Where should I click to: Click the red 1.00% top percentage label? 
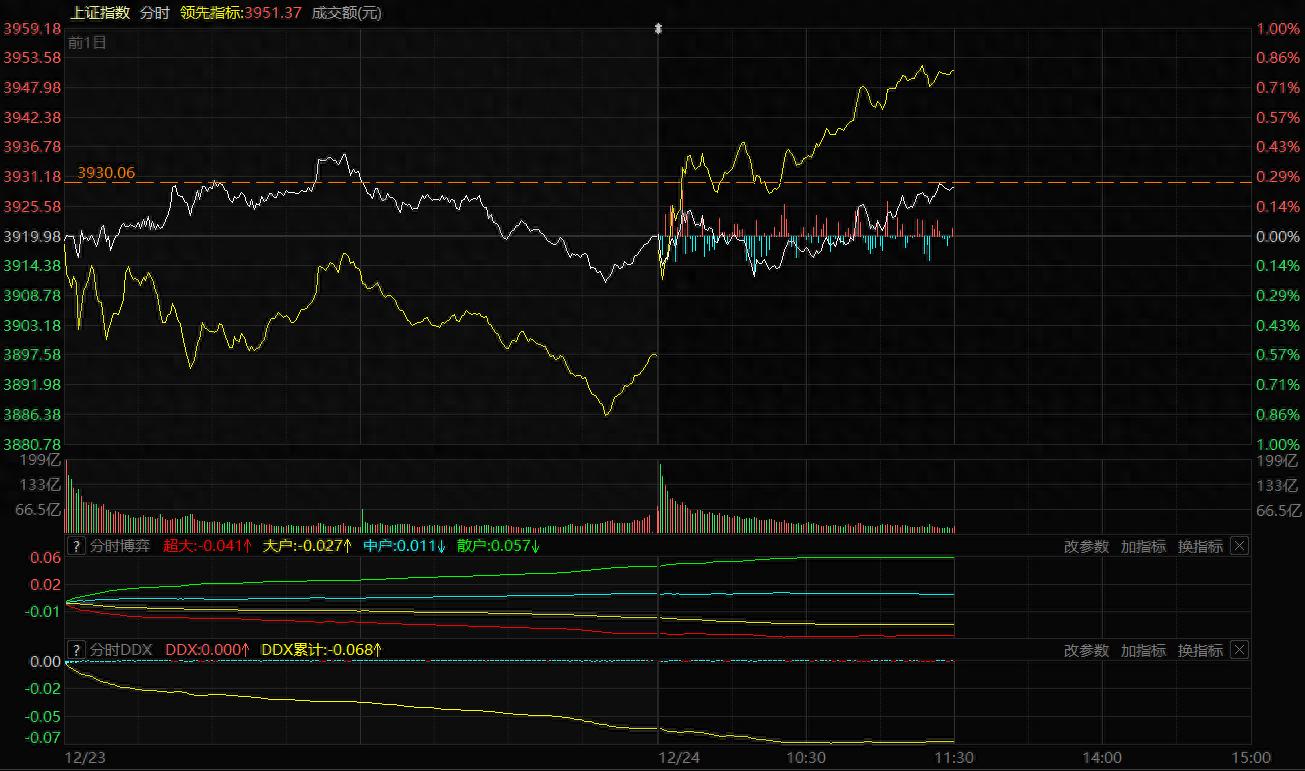point(1278,30)
